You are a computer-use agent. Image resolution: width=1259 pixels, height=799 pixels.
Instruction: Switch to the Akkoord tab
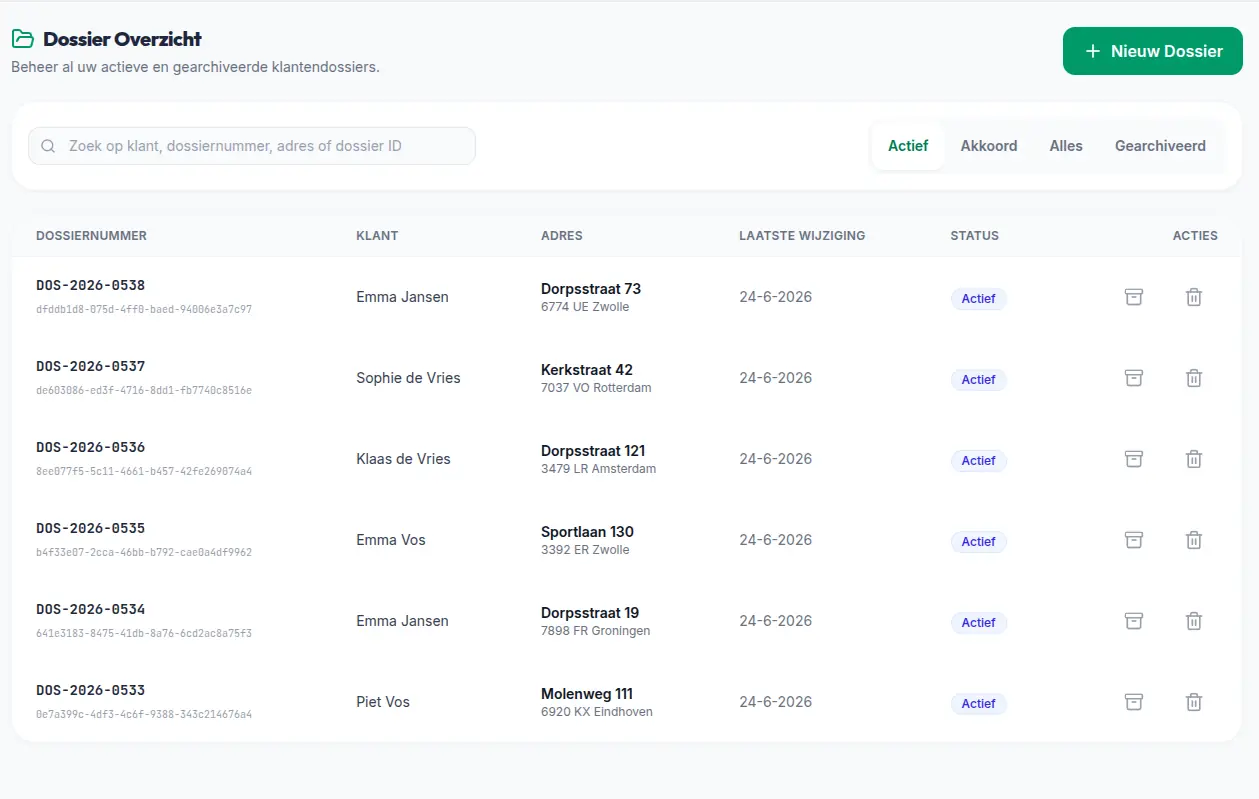click(989, 146)
